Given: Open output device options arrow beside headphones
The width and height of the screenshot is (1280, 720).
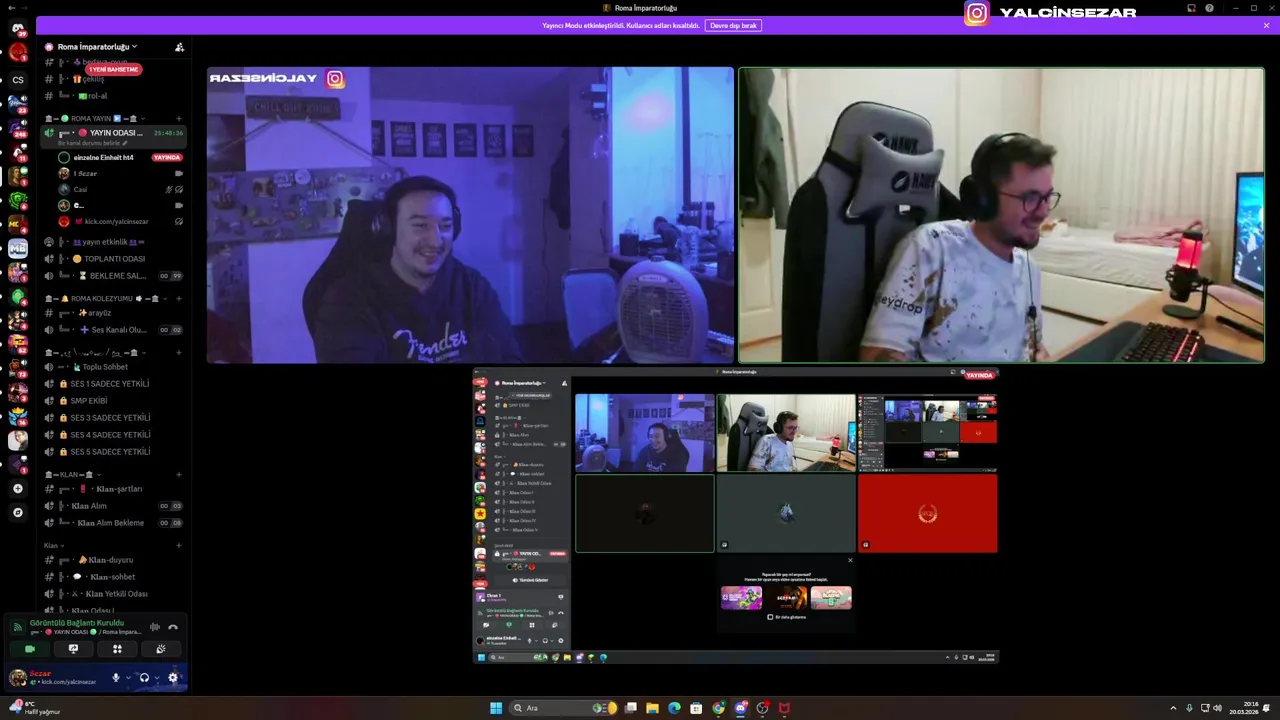Looking at the screenshot, I should click(x=157, y=678).
